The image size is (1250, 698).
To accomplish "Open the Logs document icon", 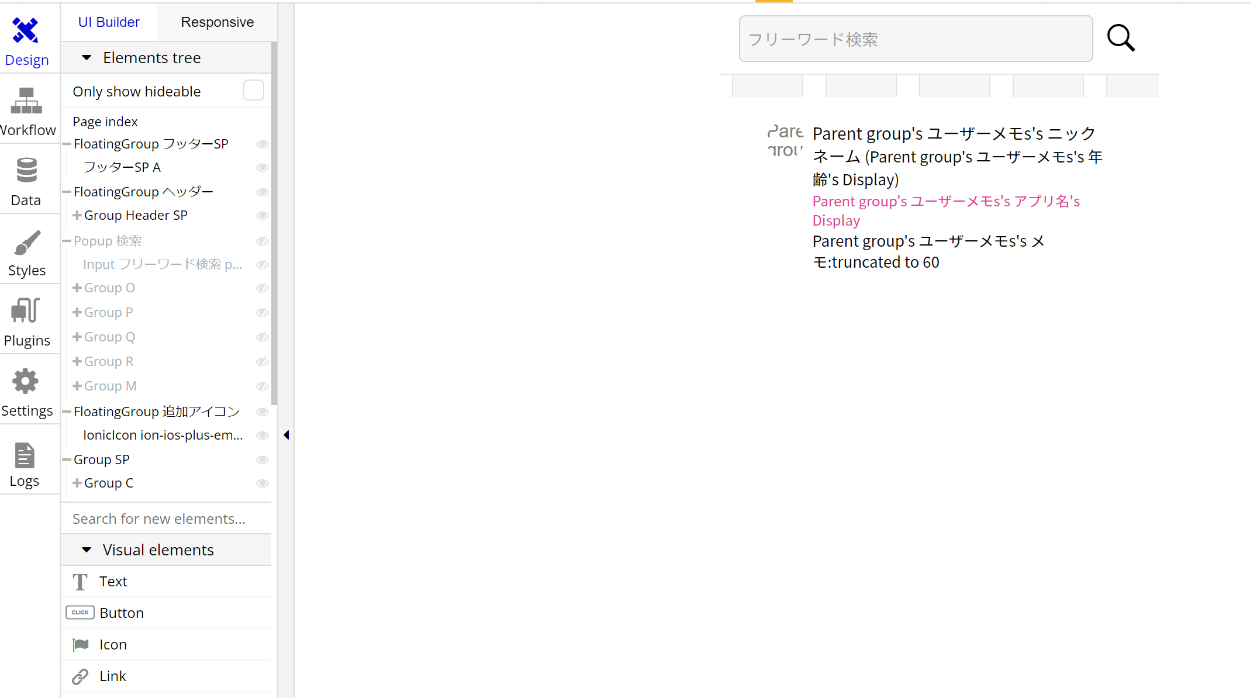I will pos(25,455).
